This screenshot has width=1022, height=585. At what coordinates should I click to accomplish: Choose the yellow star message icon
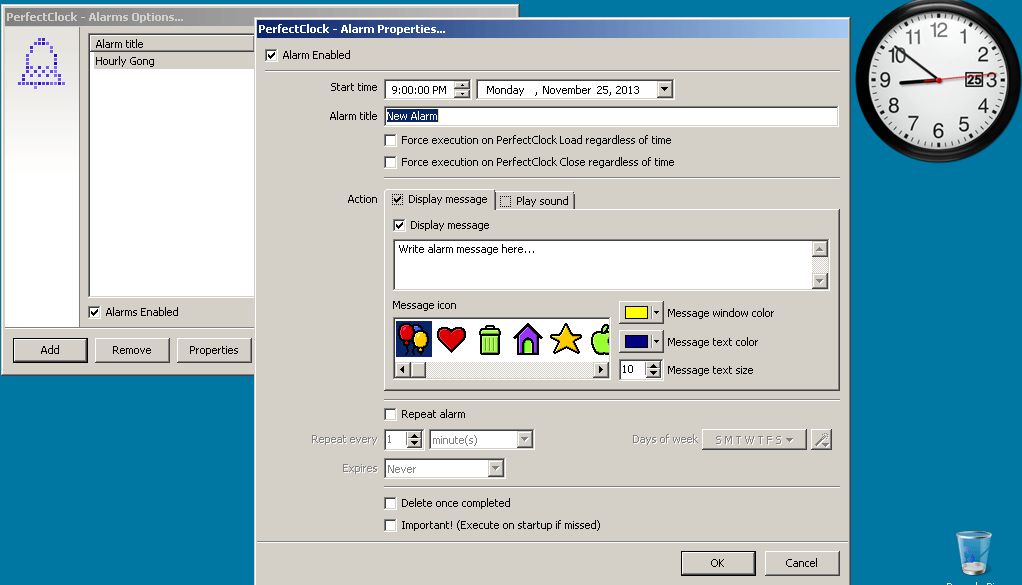tap(565, 340)
